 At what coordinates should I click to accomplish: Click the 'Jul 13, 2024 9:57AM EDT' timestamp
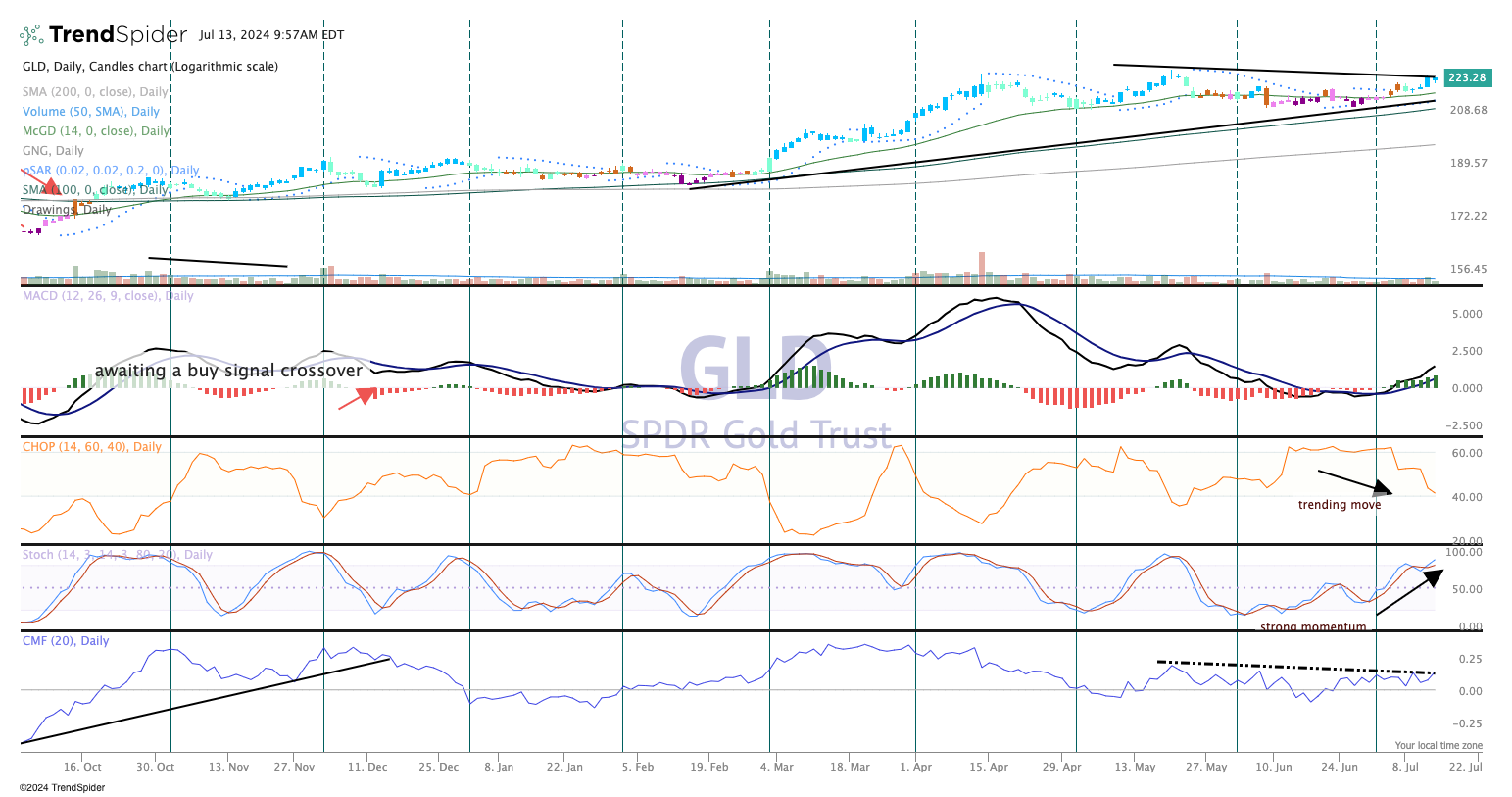click(271, 35)
